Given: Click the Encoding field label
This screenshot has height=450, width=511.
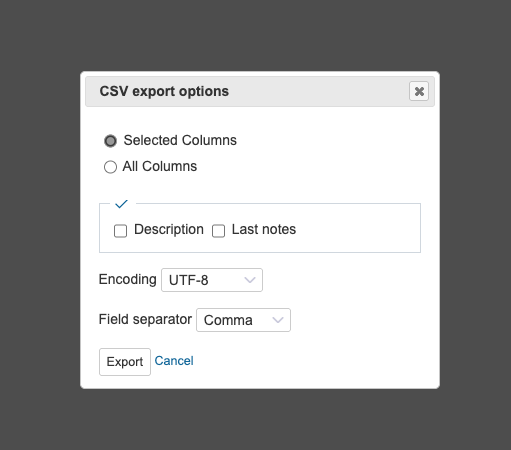Looking at the screenshot, I should [127, 279].
